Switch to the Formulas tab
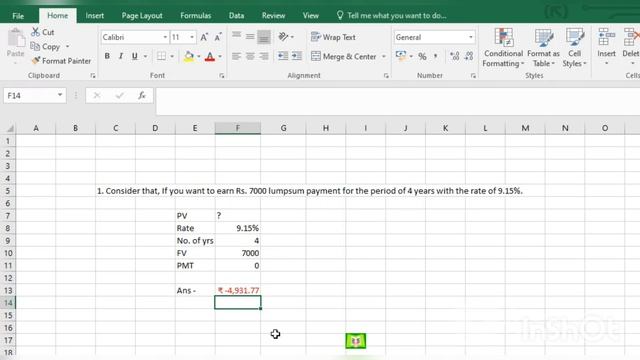Viewport: 640px width, 360px height. (x=196, y=16)
